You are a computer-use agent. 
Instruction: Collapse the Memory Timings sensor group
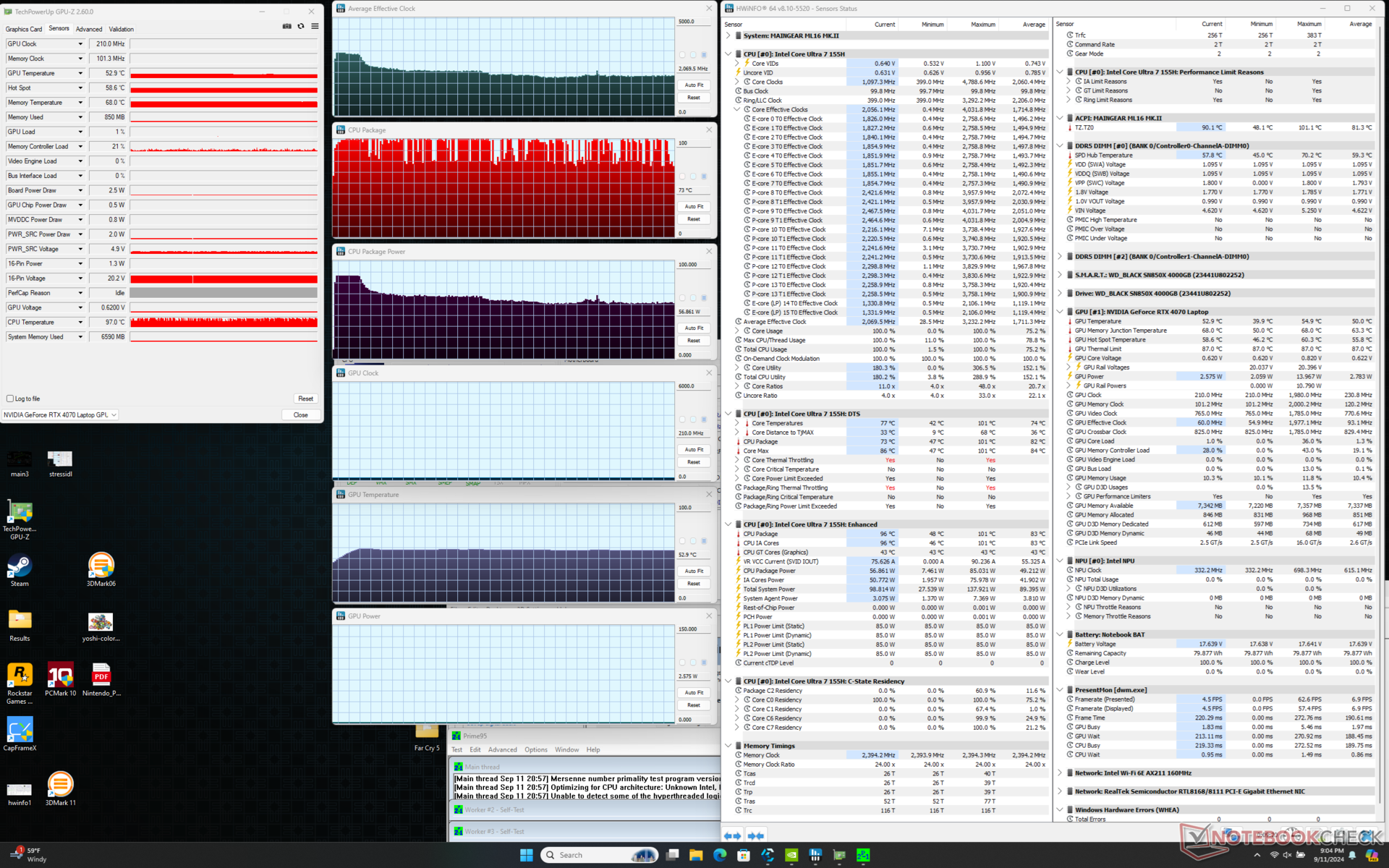coord(729,746)
